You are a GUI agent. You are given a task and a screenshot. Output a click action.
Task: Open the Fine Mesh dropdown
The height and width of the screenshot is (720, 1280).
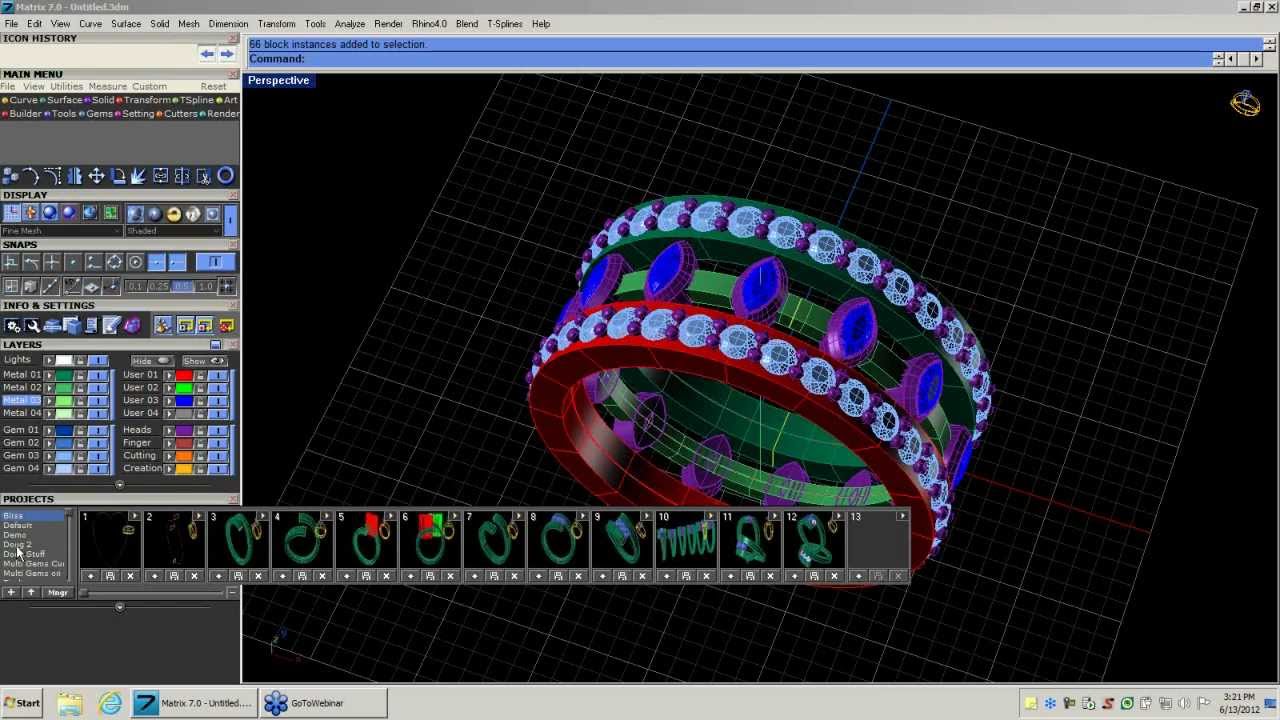pos(62,231)
